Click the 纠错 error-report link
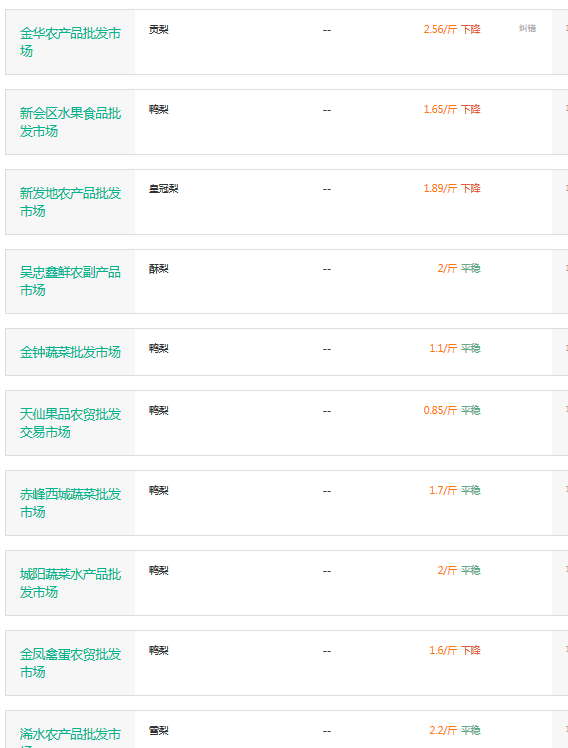The width and height of the screenshot is (568, 748). [527, 29]
